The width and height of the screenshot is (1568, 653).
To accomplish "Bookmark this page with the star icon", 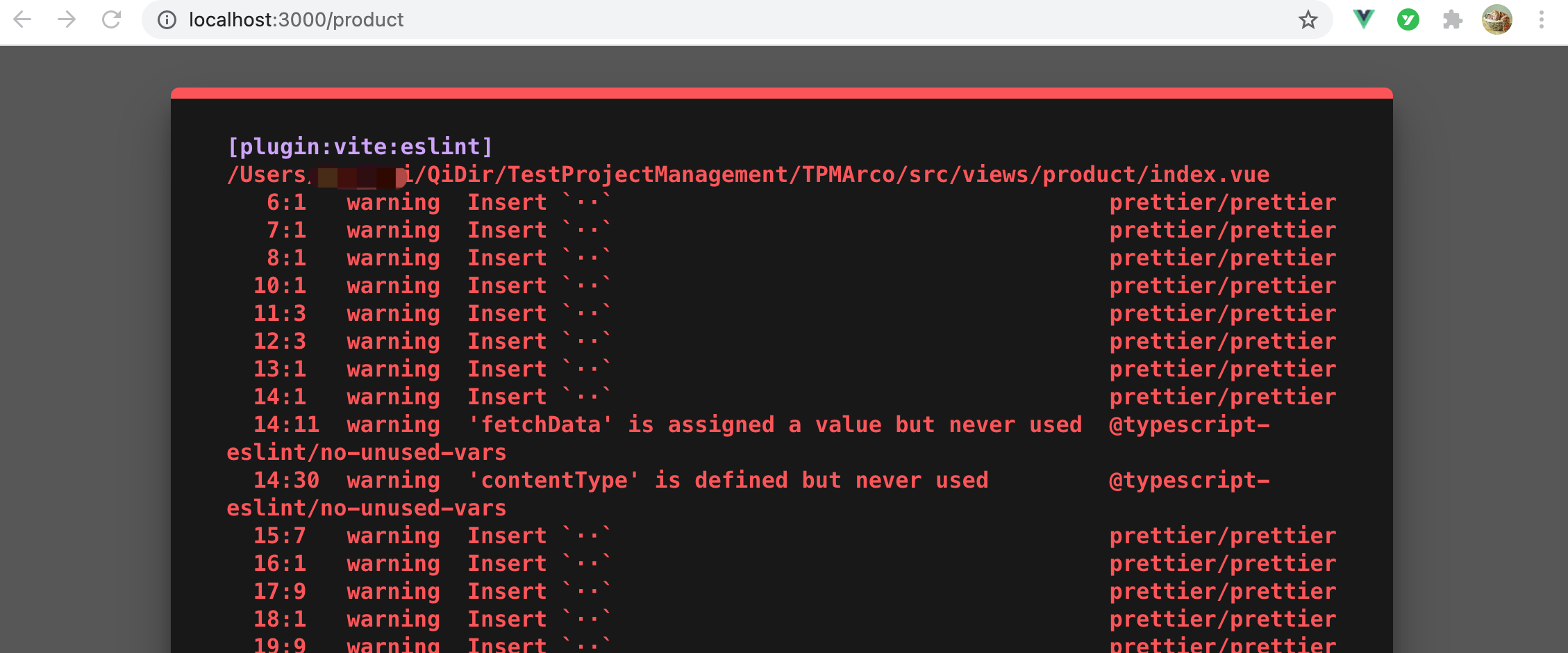I will click(x=1308, y=19).
